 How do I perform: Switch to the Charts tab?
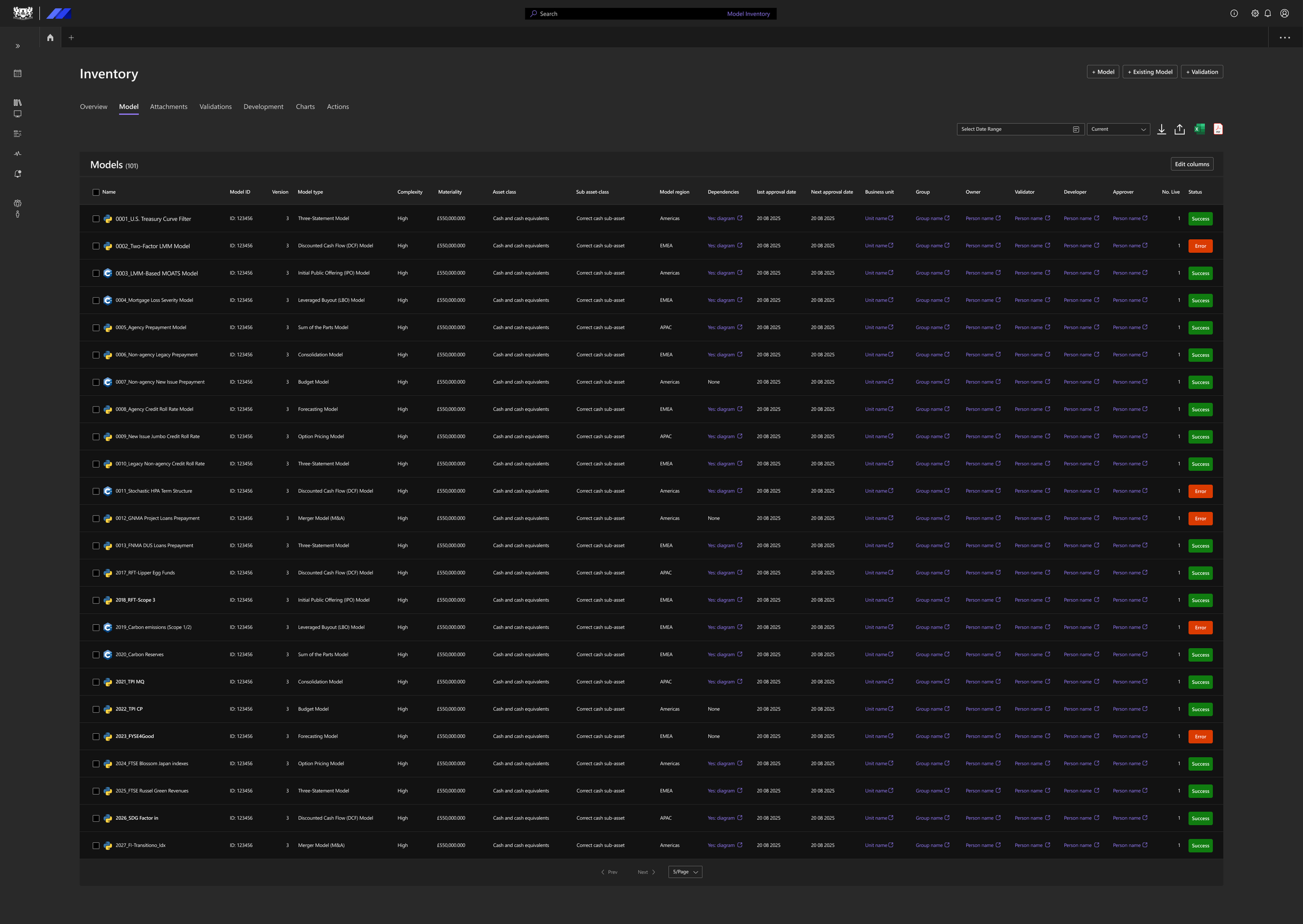point(305,106)
